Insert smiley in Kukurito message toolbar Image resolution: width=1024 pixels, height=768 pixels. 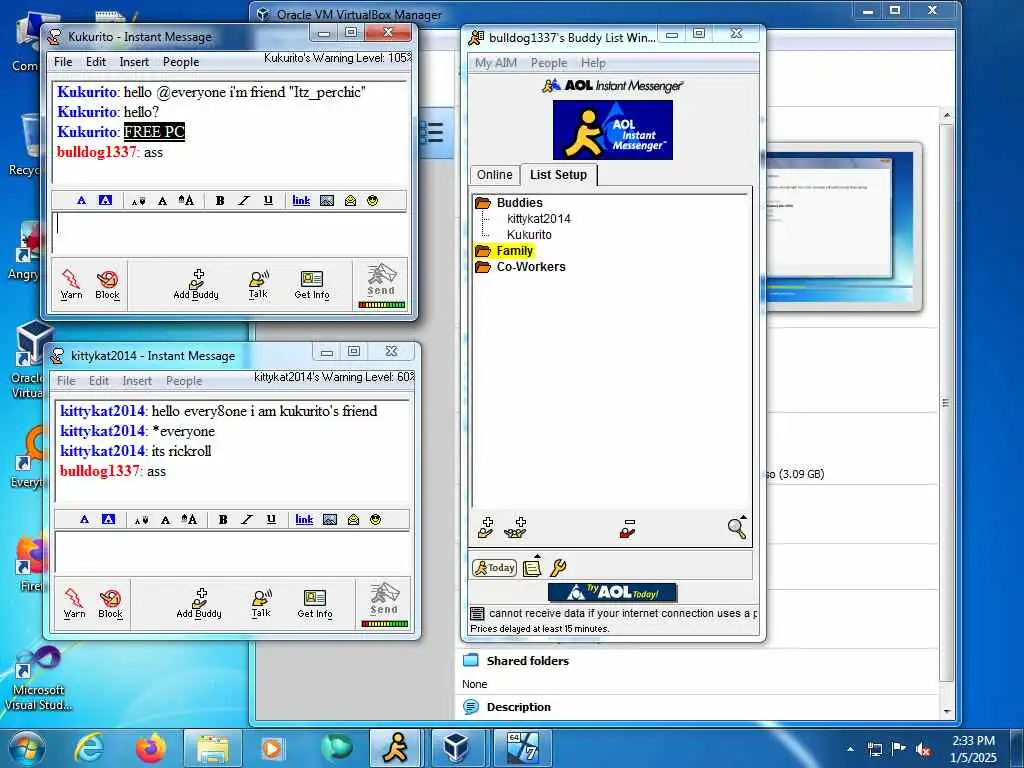click(372, 200)
